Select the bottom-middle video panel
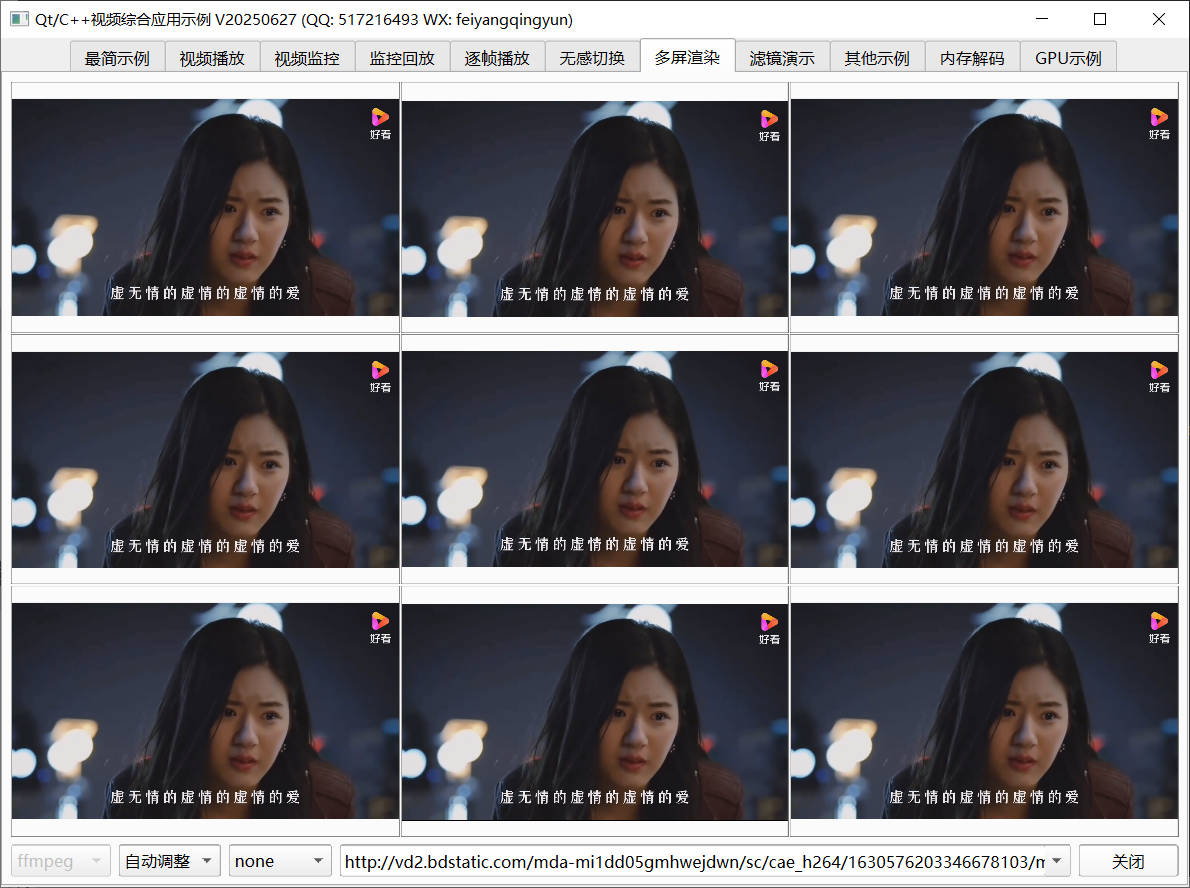 595,711
